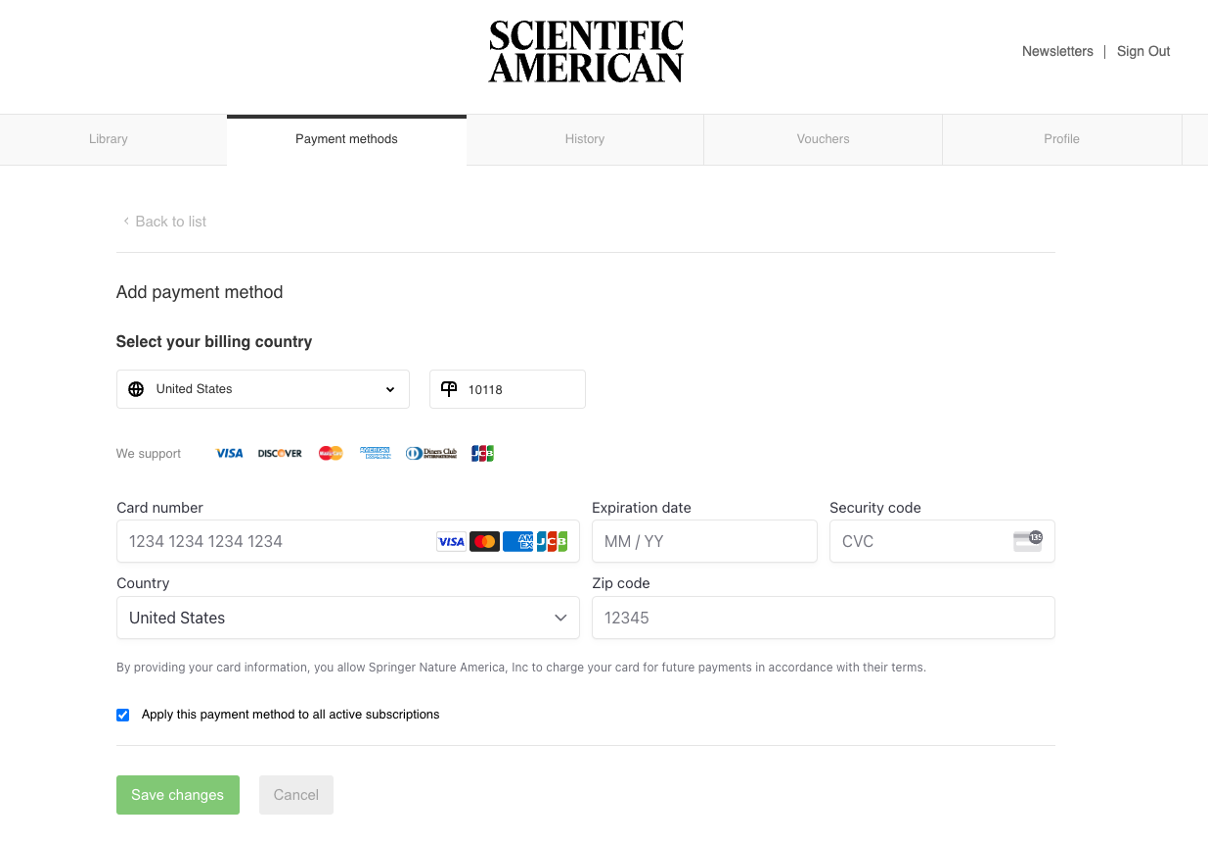Click the American Express supported card icon
Screen dimensions: 1208x844
(x=375, y=453)
